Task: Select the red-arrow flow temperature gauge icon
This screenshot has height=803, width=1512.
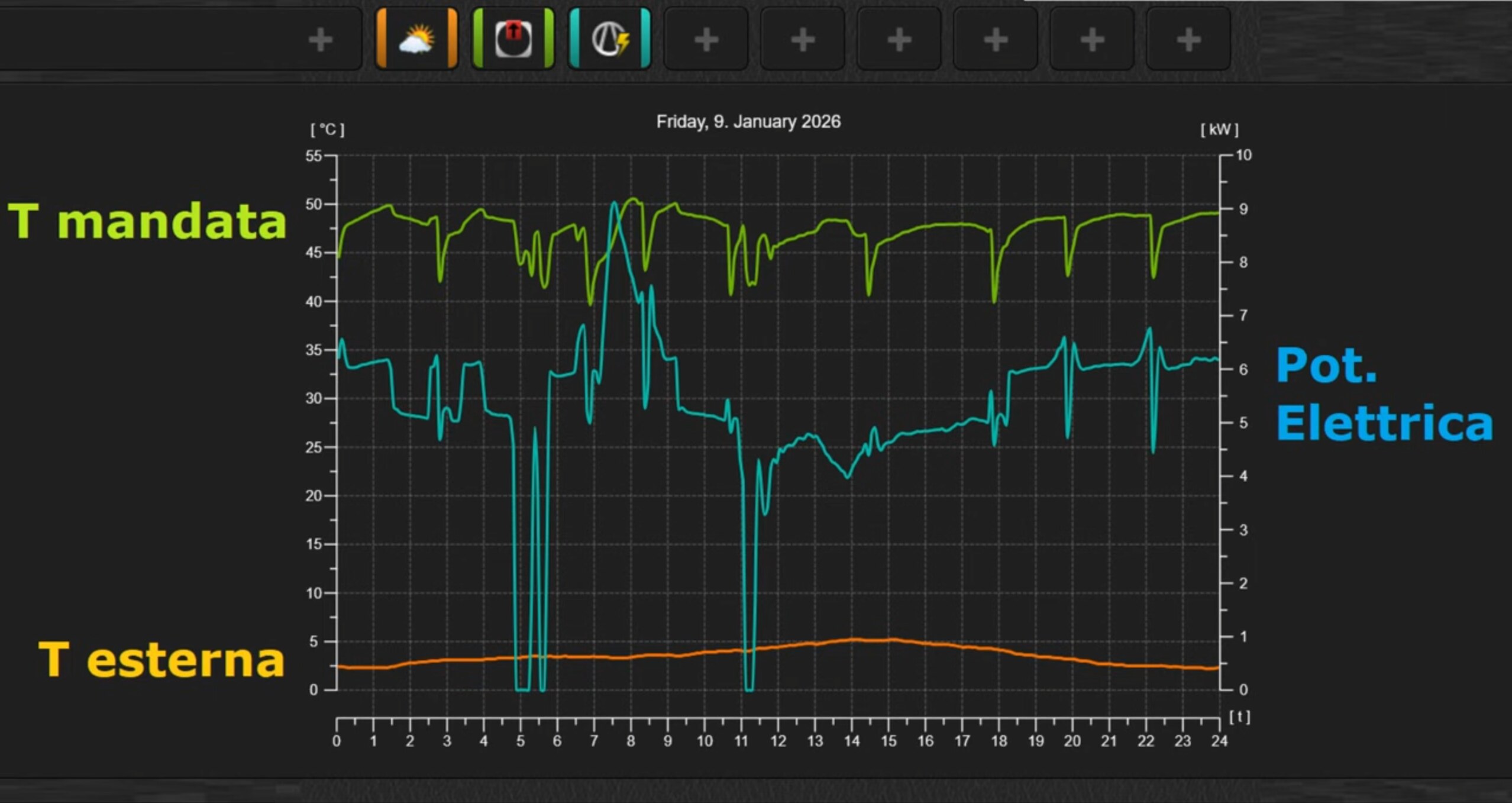Action: tap(513, 39)
